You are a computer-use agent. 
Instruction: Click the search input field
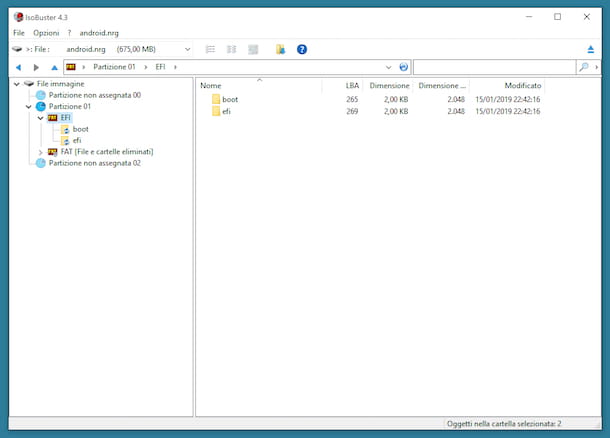494,67
